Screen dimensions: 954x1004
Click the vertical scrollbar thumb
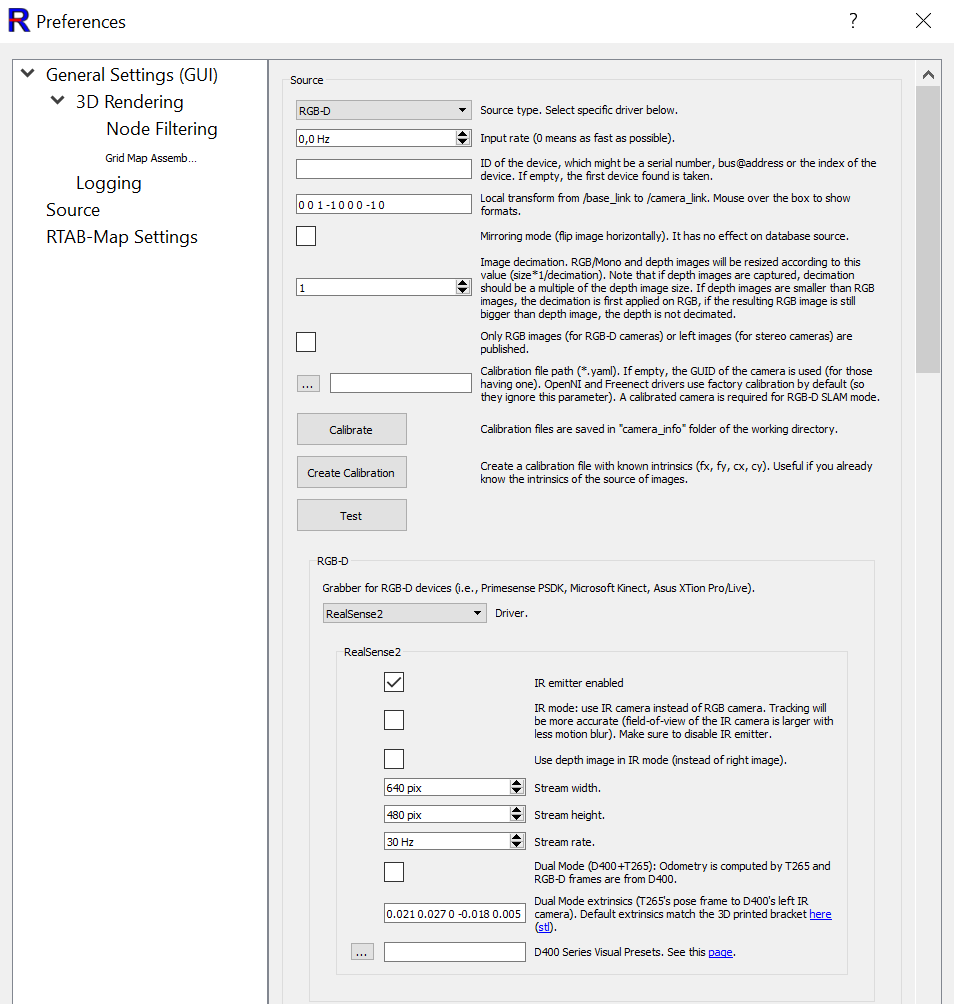click(x=928, y=229)
